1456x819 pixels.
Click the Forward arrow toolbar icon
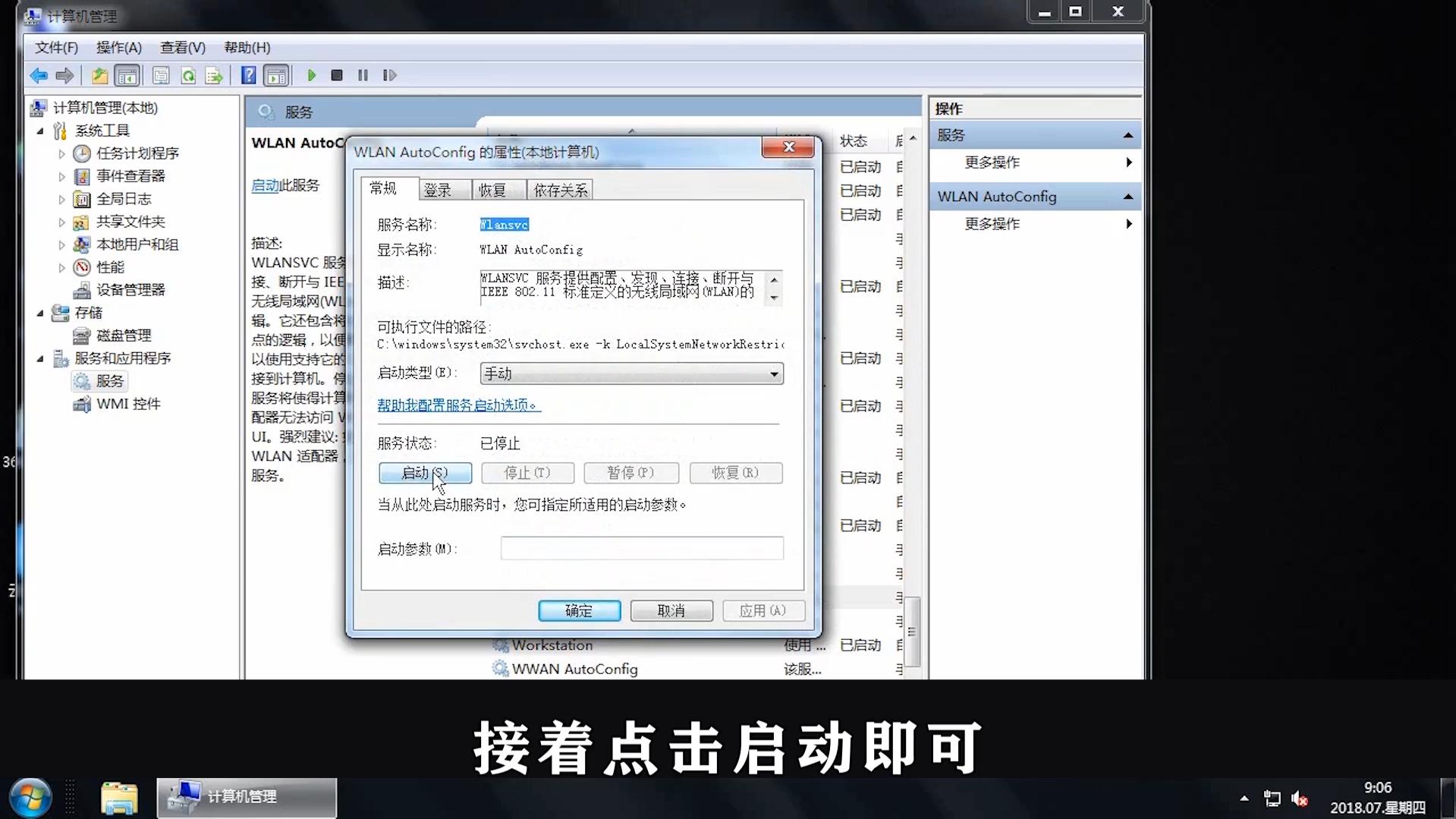pyautogui.click(x=65, y=75)
